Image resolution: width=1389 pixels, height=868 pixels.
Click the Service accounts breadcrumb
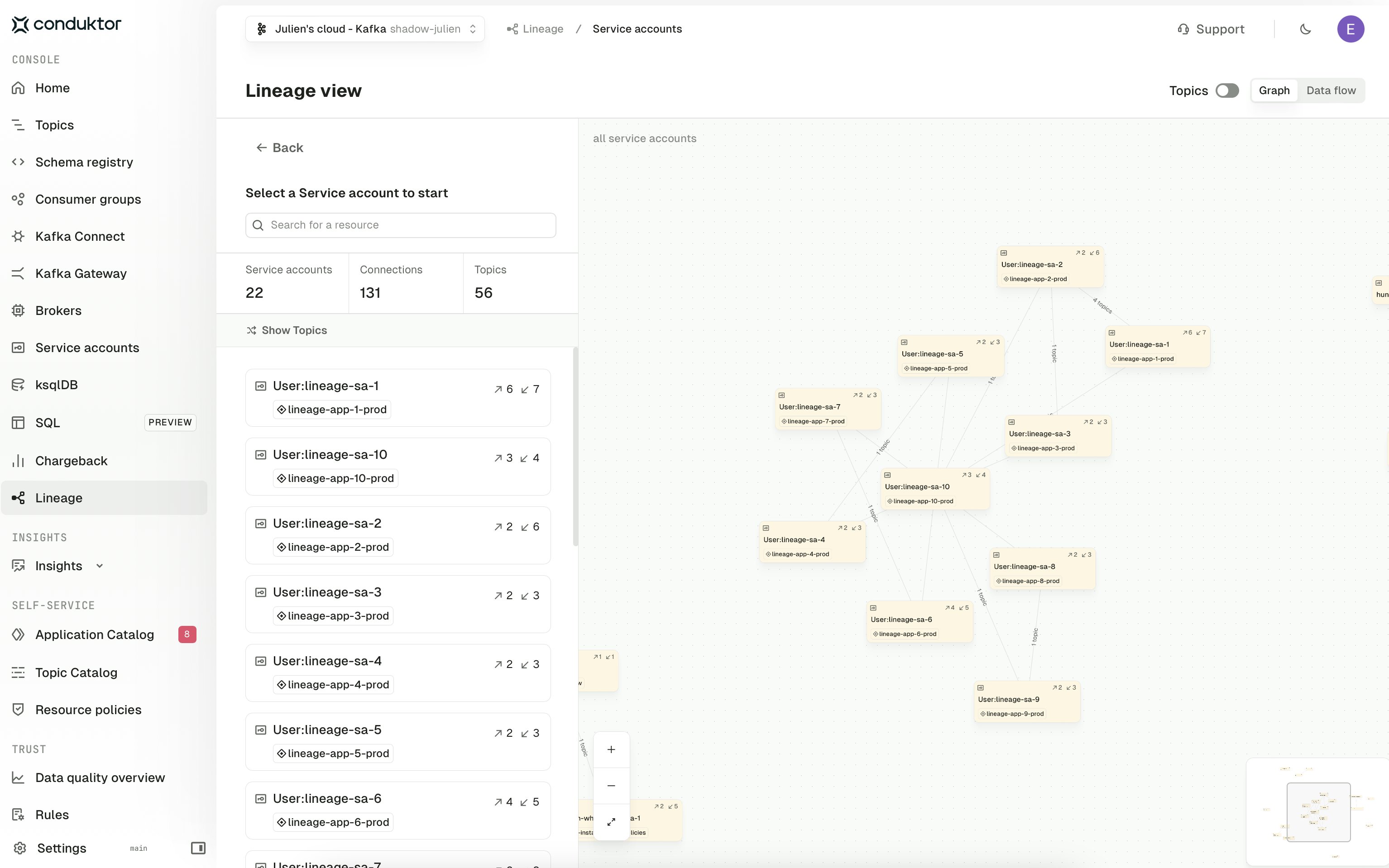click(637, 29)
